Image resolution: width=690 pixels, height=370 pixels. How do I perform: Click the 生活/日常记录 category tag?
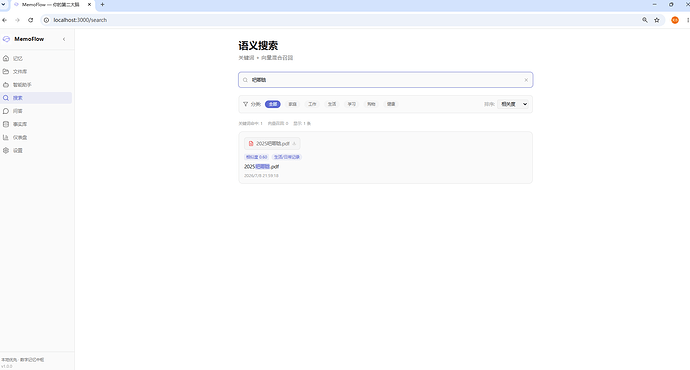tap(286, 157)
